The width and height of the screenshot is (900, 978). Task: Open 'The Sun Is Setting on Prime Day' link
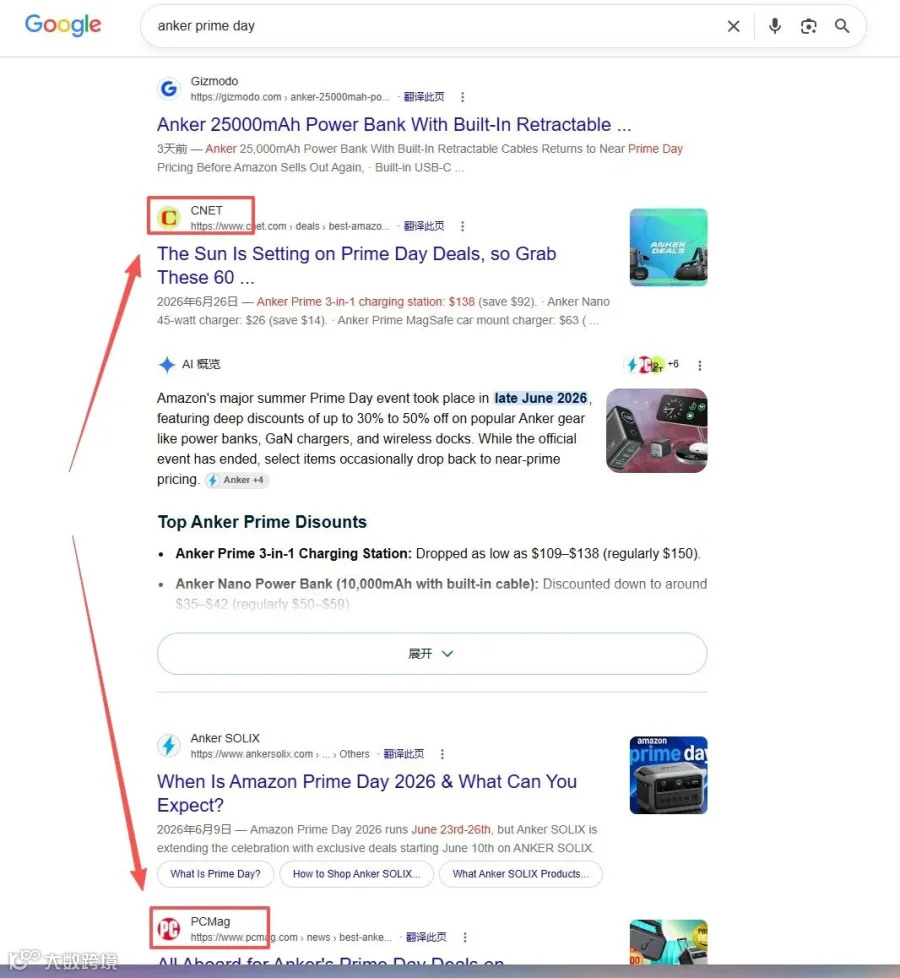pyautogui.click(x=356, y=265)
